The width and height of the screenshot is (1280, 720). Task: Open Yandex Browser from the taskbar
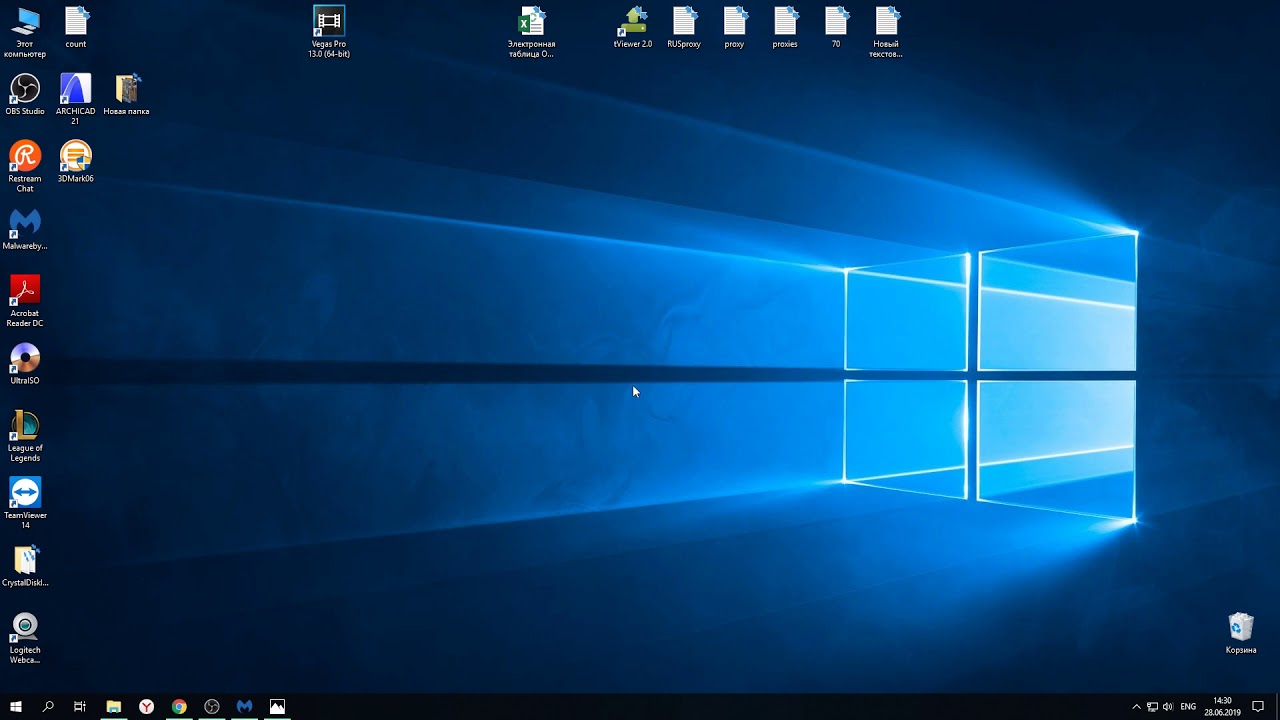tap(147, 706)
